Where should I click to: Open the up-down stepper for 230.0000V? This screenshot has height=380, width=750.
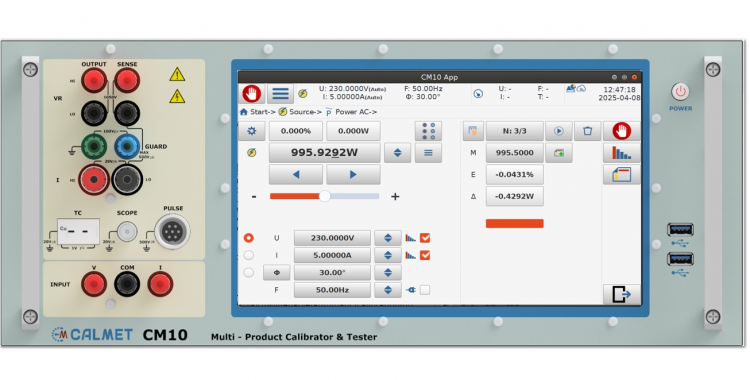[388, 238]
